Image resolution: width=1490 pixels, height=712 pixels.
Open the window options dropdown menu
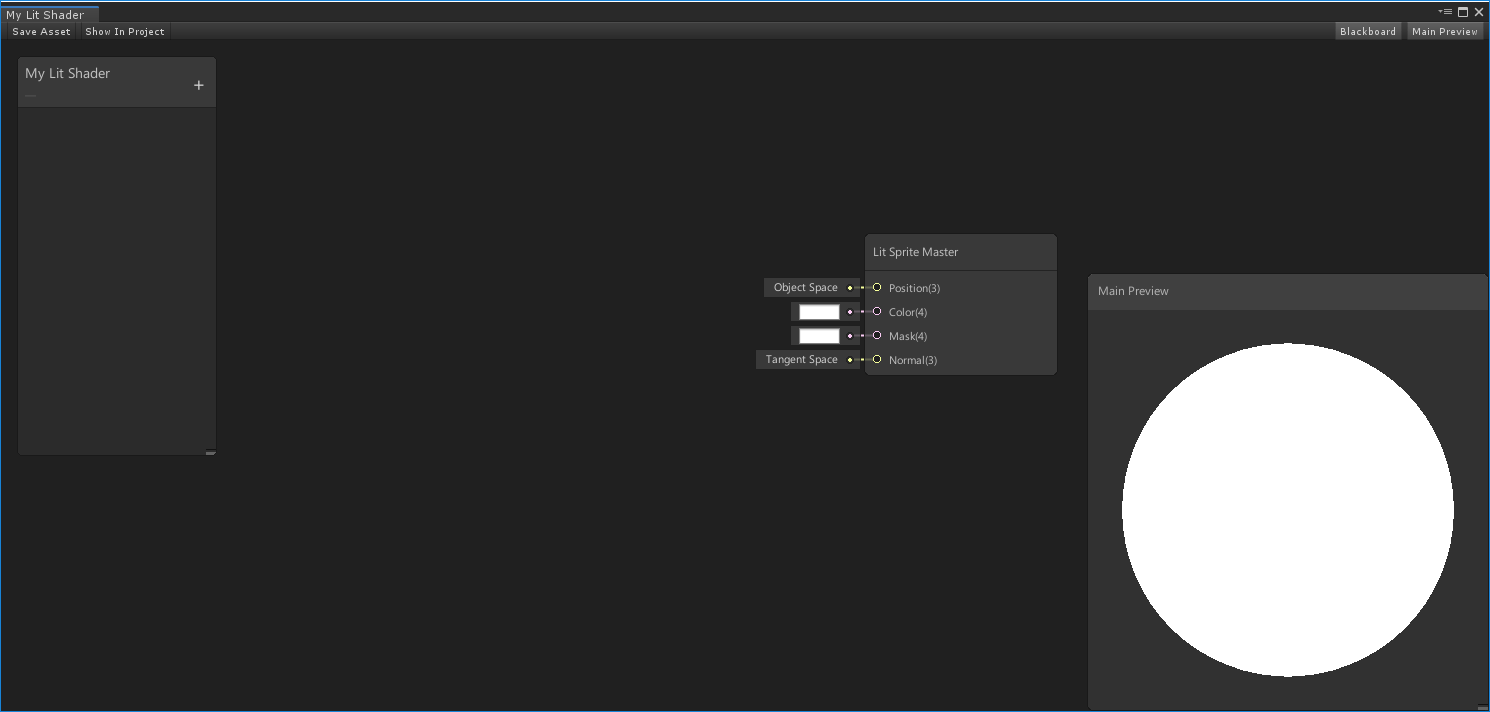coord(1443,11)
